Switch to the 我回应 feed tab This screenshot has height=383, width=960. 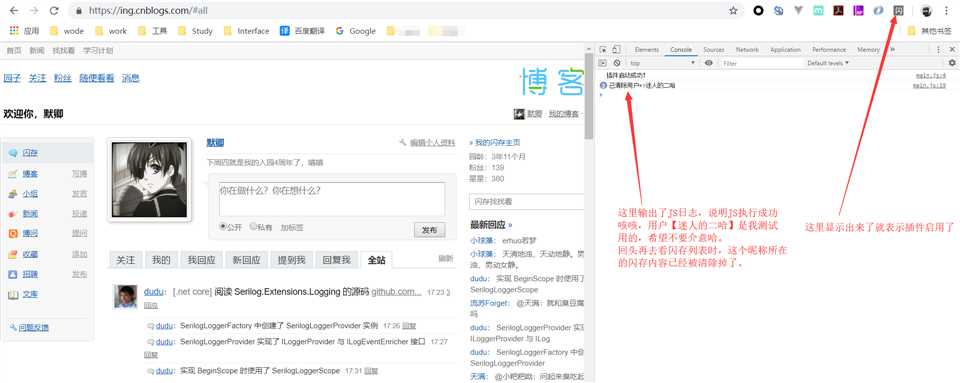(201, 260)
